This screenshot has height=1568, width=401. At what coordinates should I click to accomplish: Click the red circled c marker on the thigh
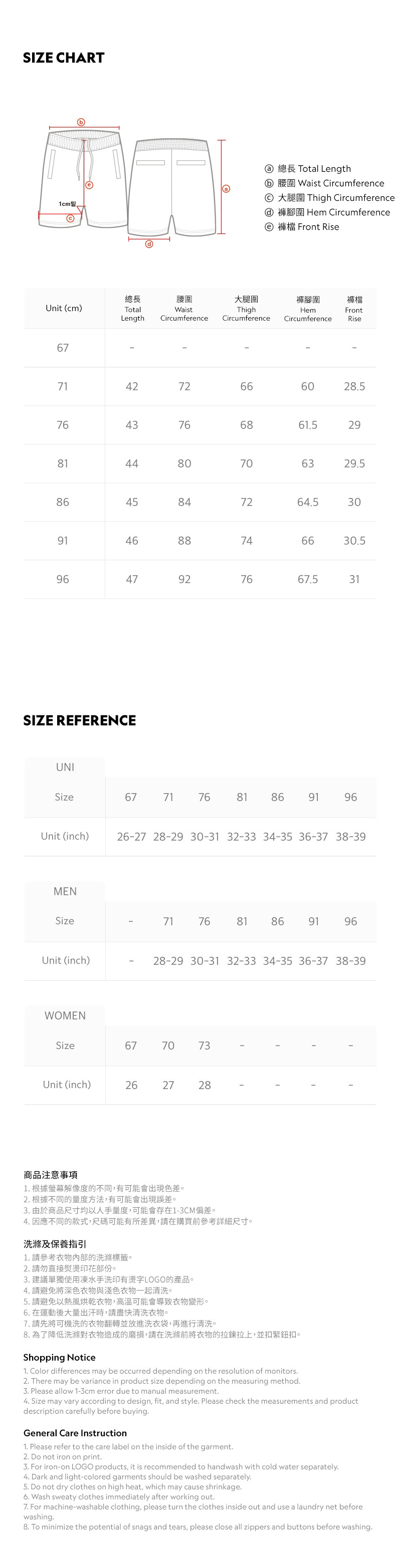pos(70,218)
